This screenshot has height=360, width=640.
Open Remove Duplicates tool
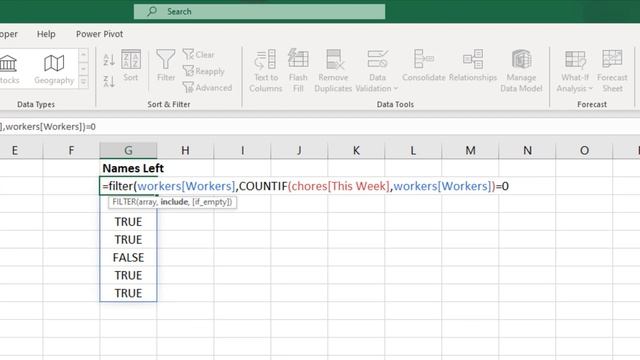coord(333,71)
